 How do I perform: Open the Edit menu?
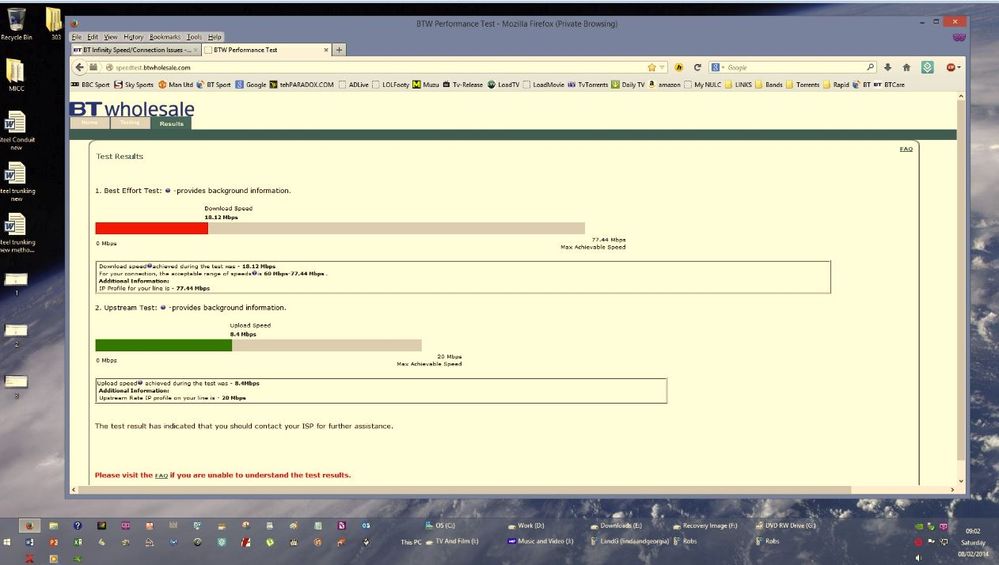pyautogui.click(x=93, y=37)
